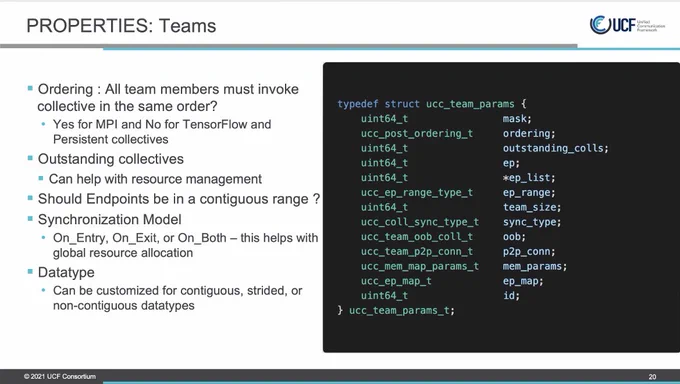The height and width of the screenshot is (384, 680).
Task: Click "Can help with resource management" sub-bullet
Action: (x=155, y=179)
